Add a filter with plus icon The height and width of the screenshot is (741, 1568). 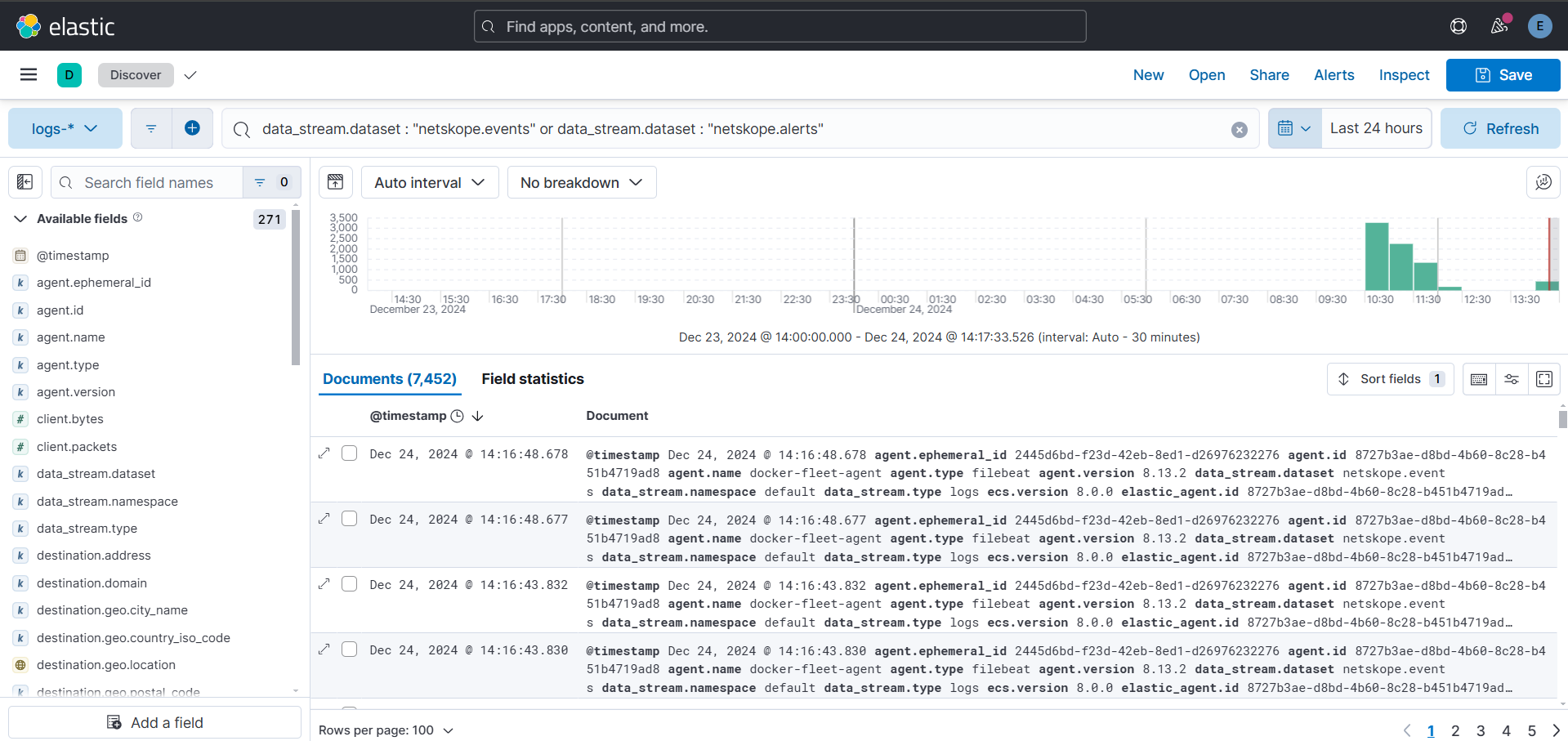pos(193,128)
